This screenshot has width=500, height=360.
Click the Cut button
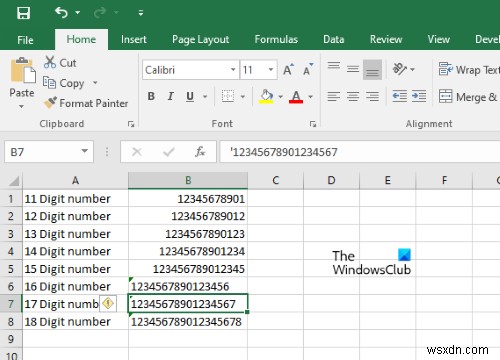coord(60,63)
